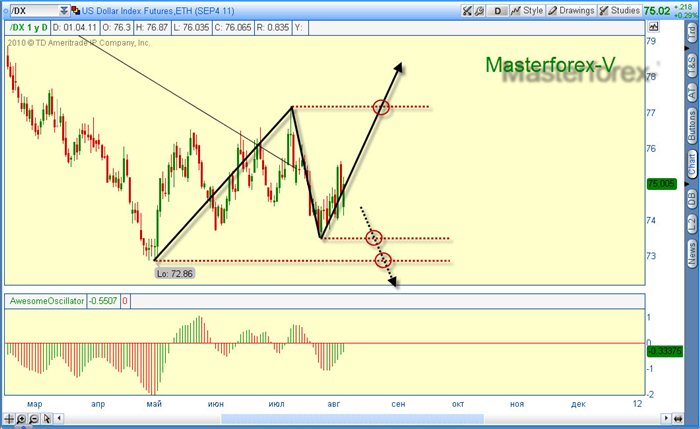
Task: Click the left scroll arrow near pointer tool
Action: [x=58, y=419]
